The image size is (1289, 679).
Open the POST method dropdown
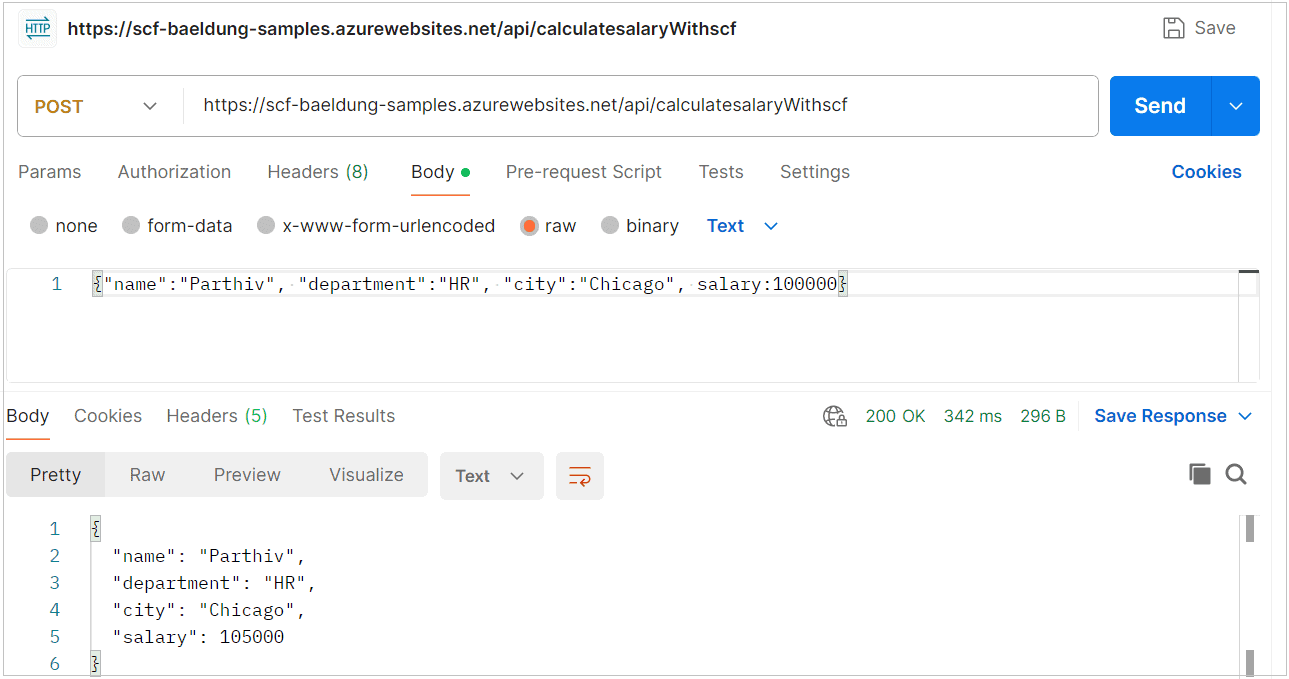(98, 106)
